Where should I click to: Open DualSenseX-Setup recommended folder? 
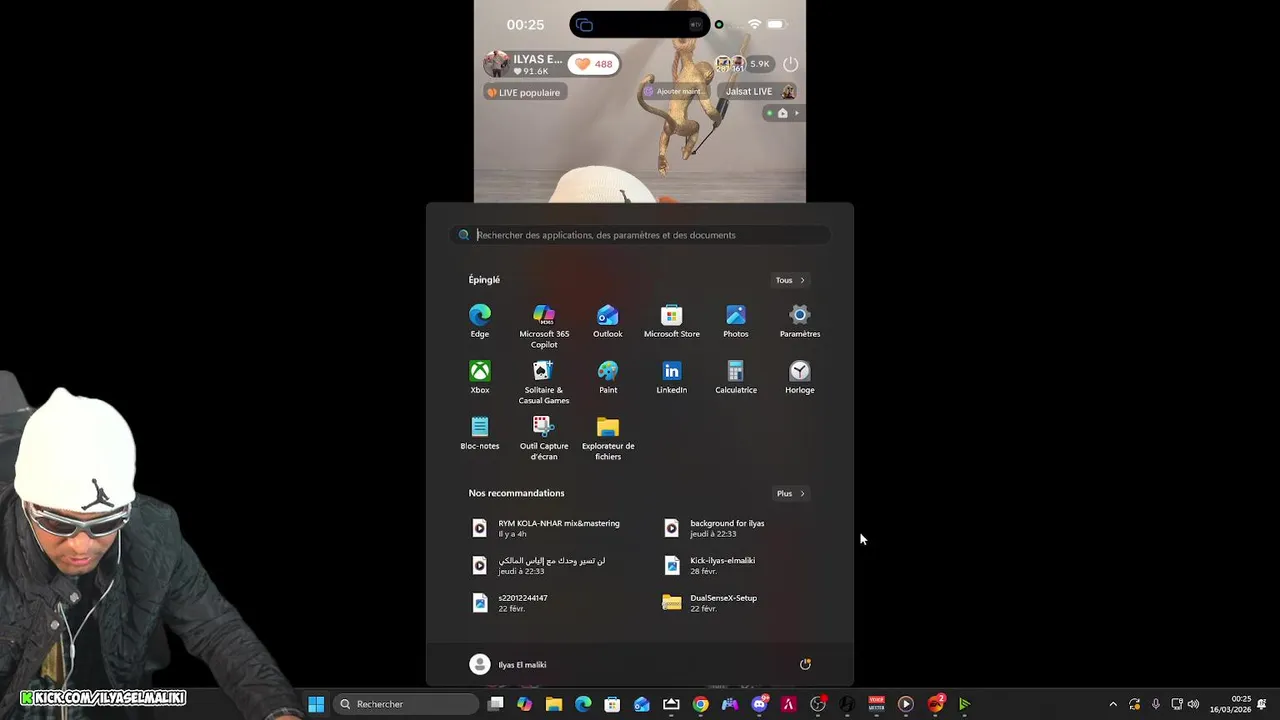pos(711,602)
